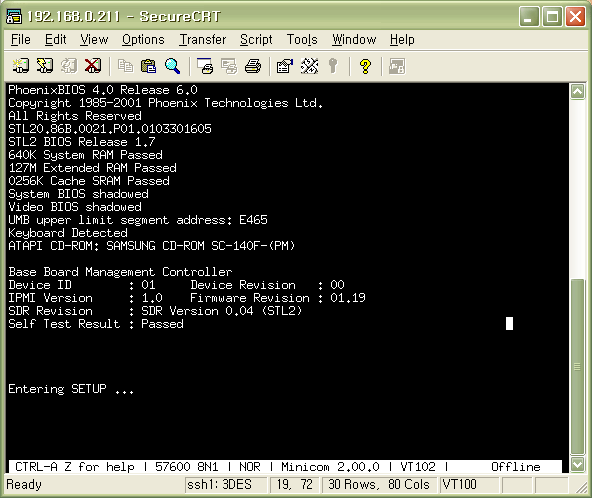The image size is (592, 498).
Task: Click the yellow Help question mark icon
Action: coord(365,66)
